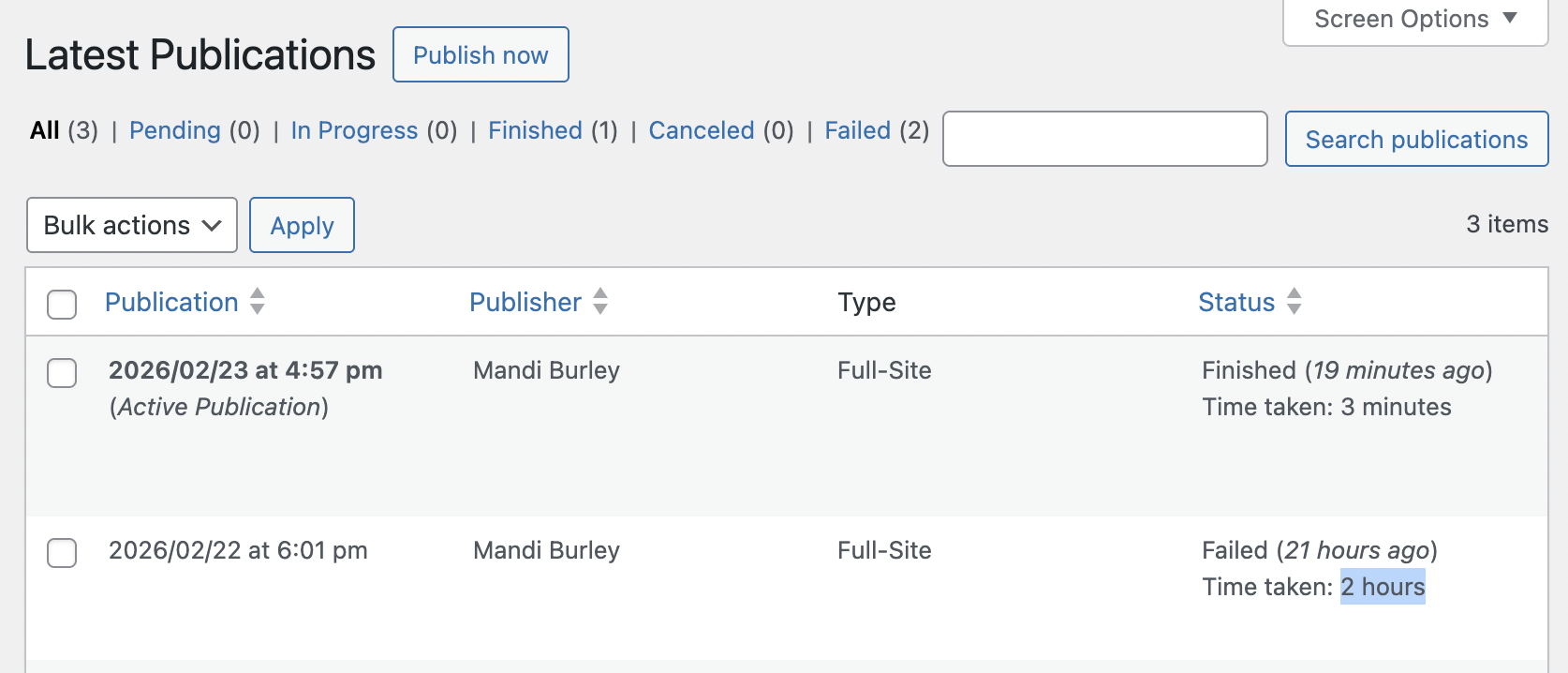
Task: Filter publications by Canceled status
Action: coord(702,130)
